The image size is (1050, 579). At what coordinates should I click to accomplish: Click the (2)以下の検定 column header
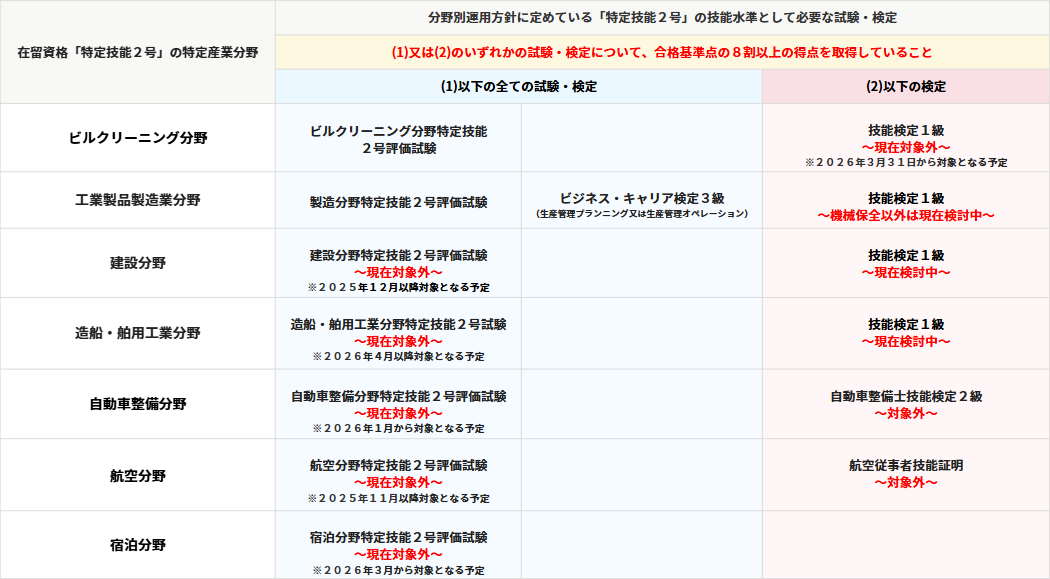[x=906, y=87]
